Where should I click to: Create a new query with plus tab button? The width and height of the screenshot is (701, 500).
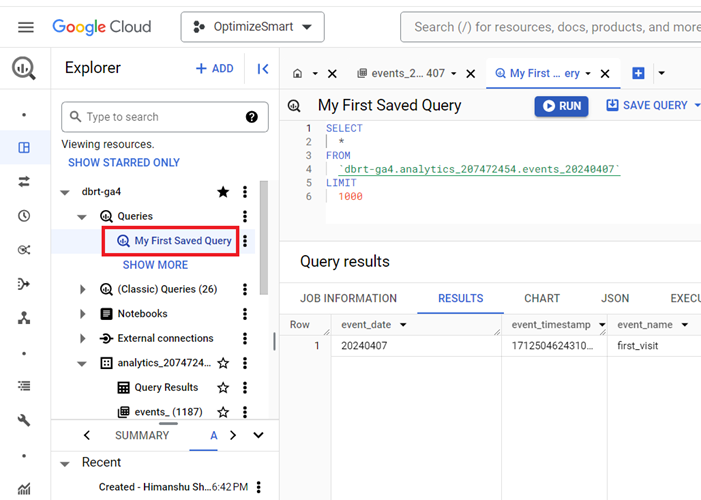[x=638, y=73]
